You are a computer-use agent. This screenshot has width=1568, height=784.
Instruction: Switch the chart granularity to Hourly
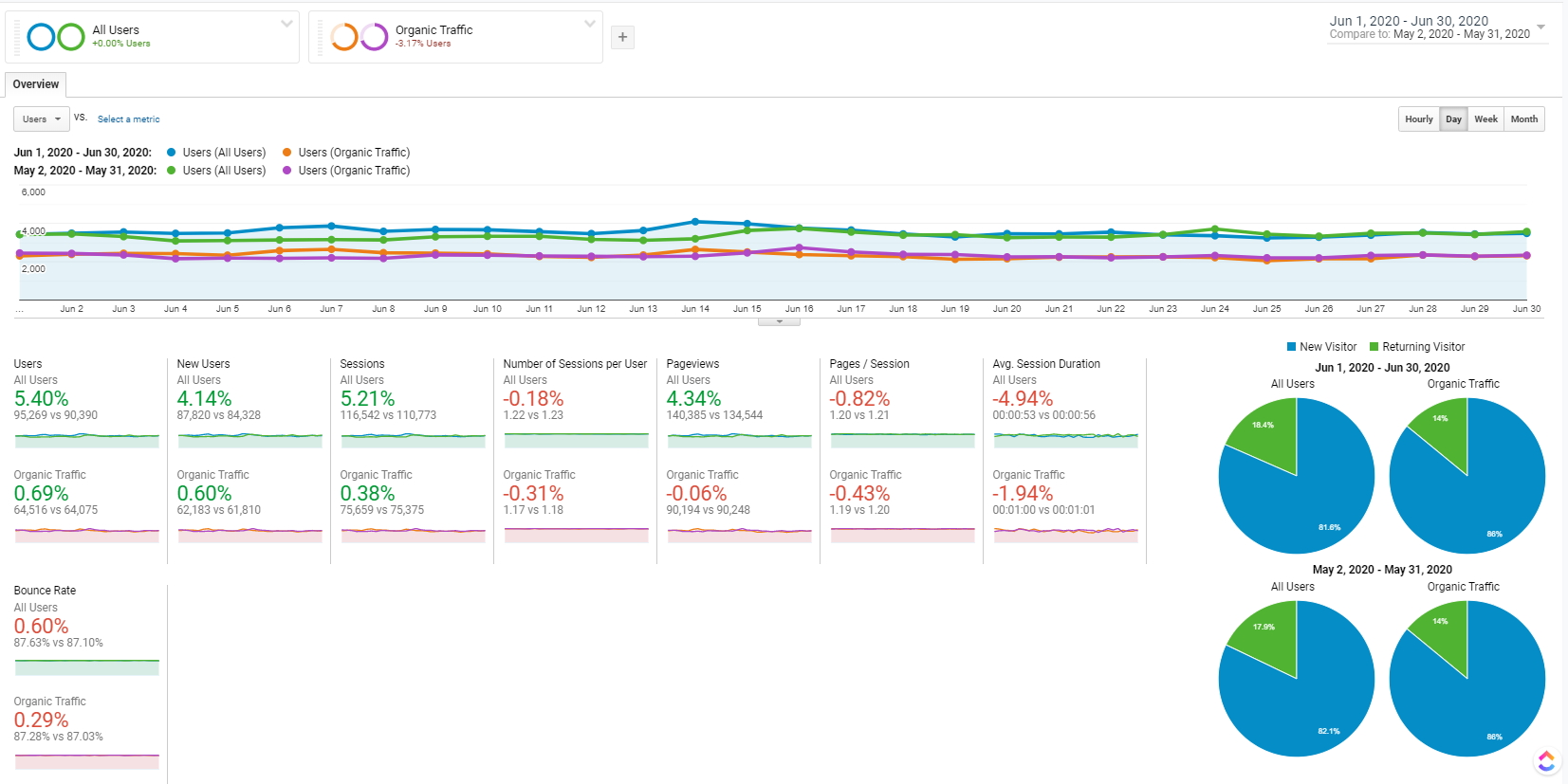pyautogui.click(x=1418, y=119)
